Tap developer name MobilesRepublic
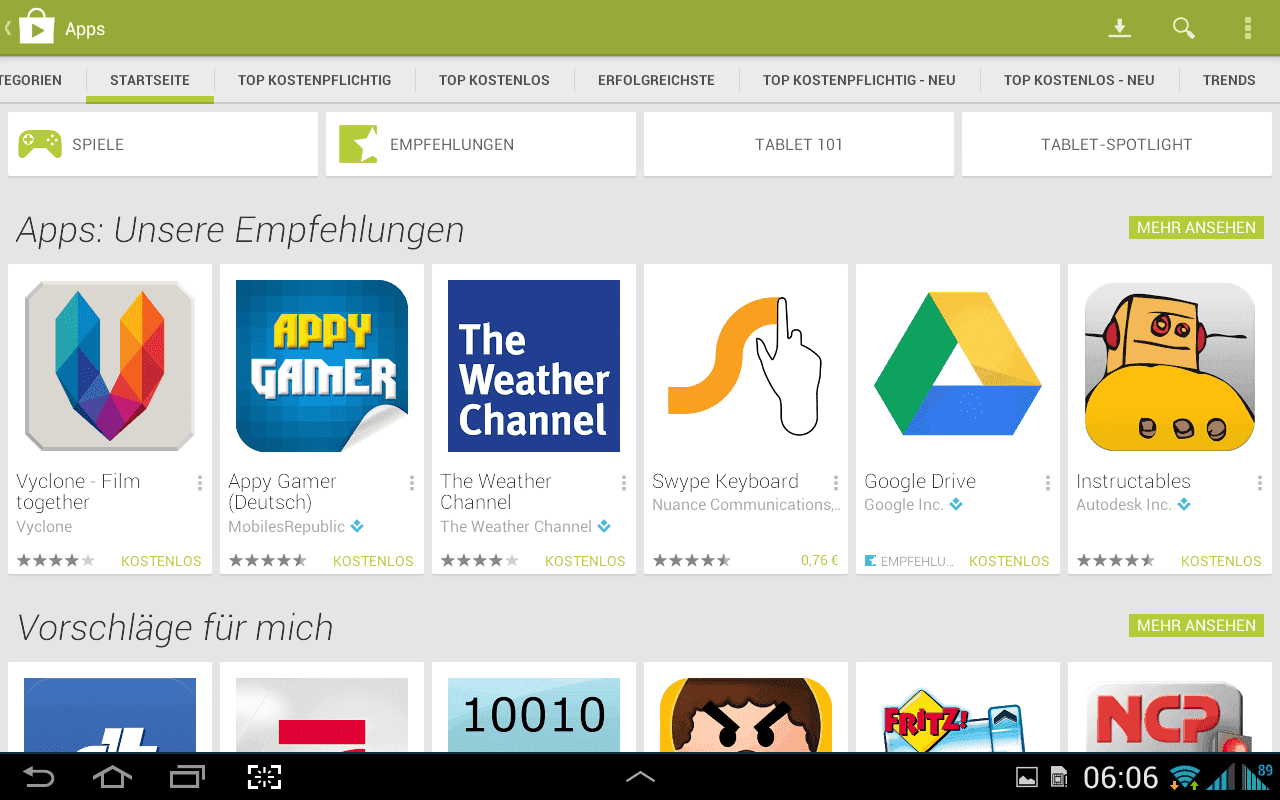Screen dimensions: 1280x800 pos(286,526)
